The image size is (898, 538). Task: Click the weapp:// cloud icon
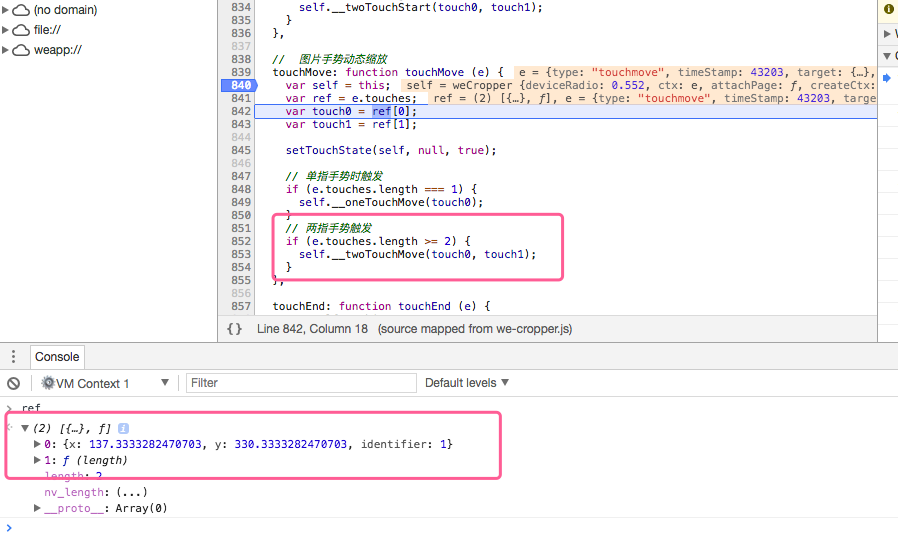[21, 50]
